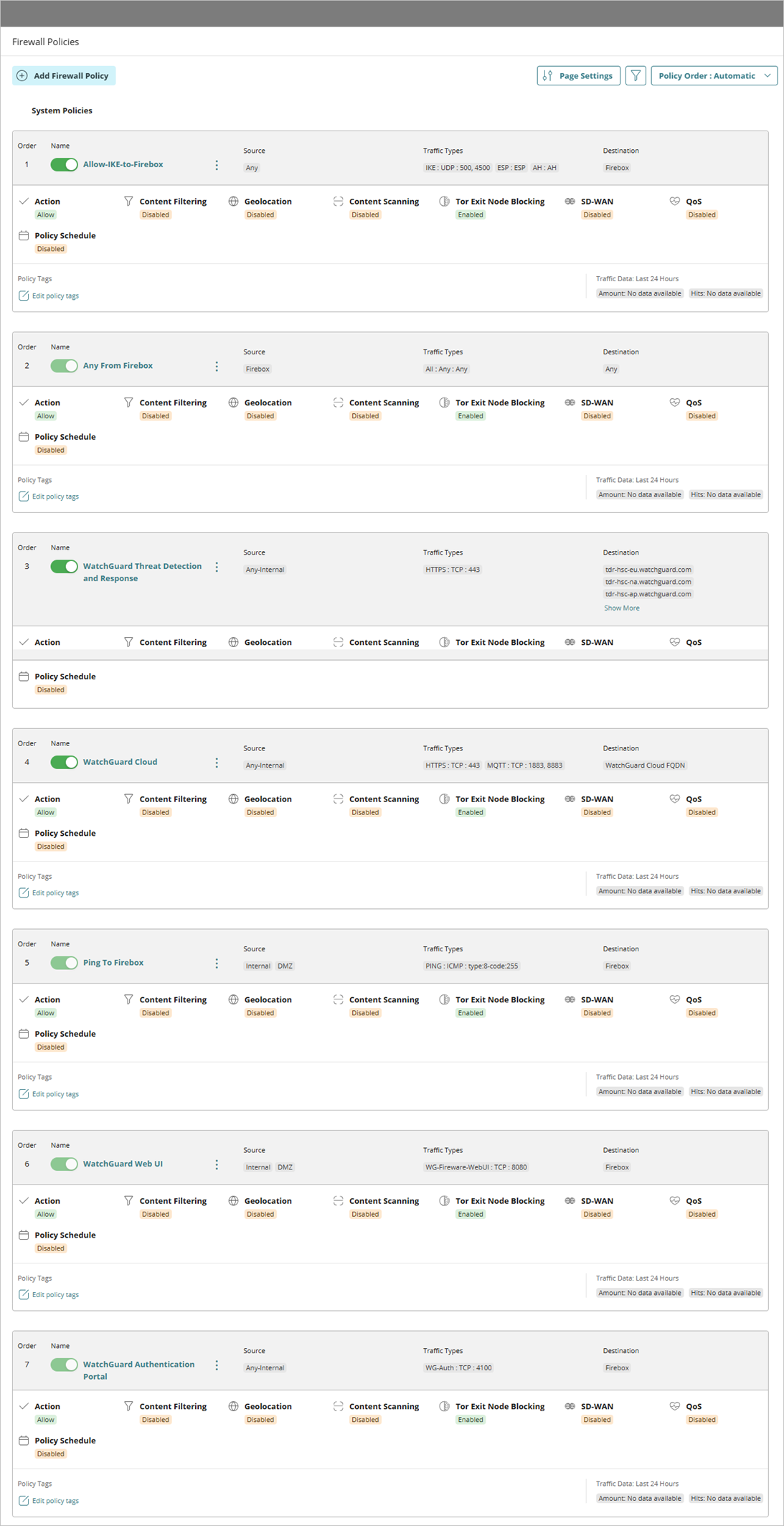Click the SD-WAN icon in Allow-IKE-to-Firebox

click(570, 202)
